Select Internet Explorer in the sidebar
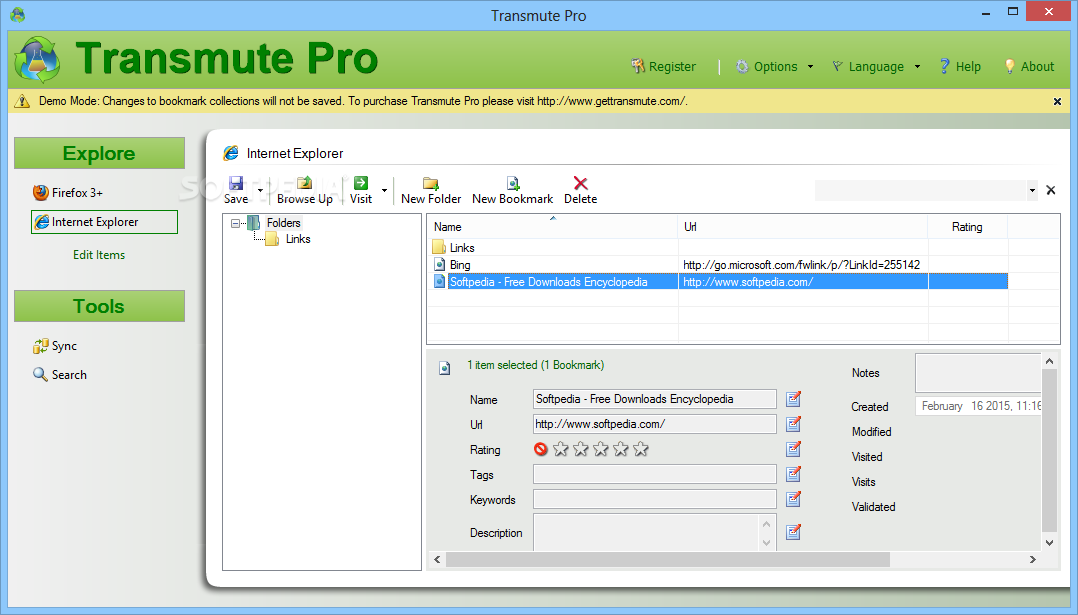Image resolution: width=1078 pixels, height=615 pixels. coord(104,222)
